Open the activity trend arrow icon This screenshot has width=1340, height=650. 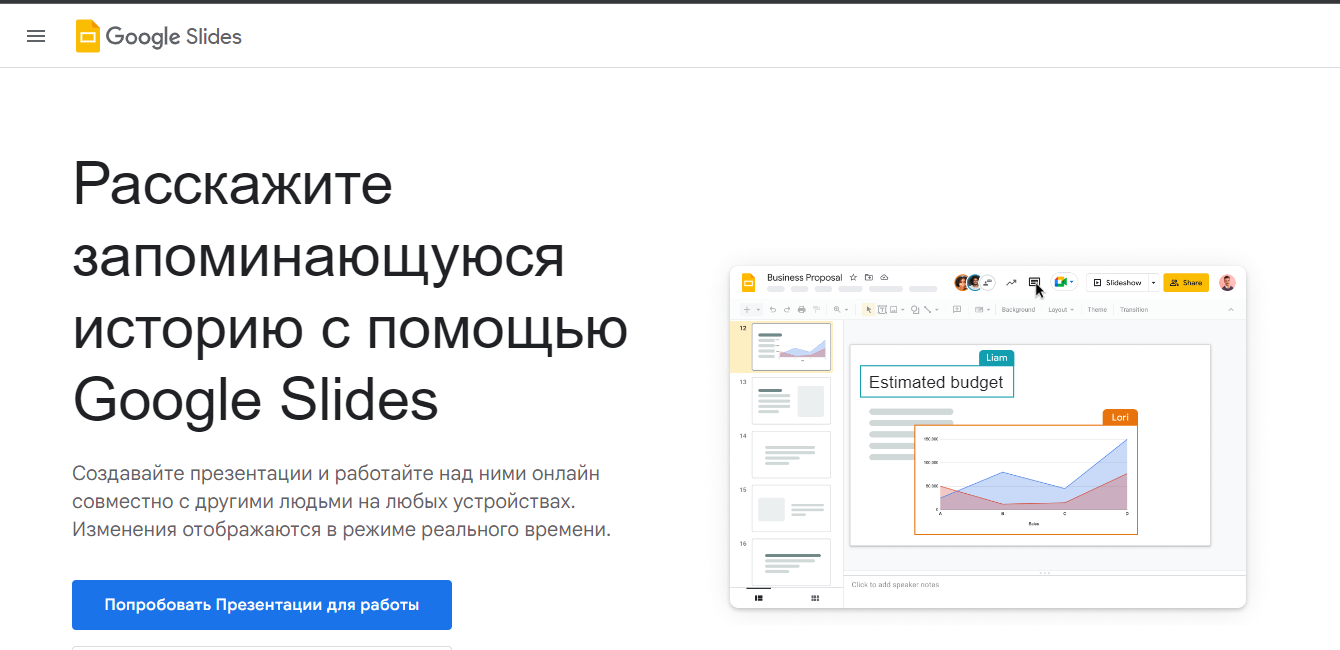[x=1011, y=283]
